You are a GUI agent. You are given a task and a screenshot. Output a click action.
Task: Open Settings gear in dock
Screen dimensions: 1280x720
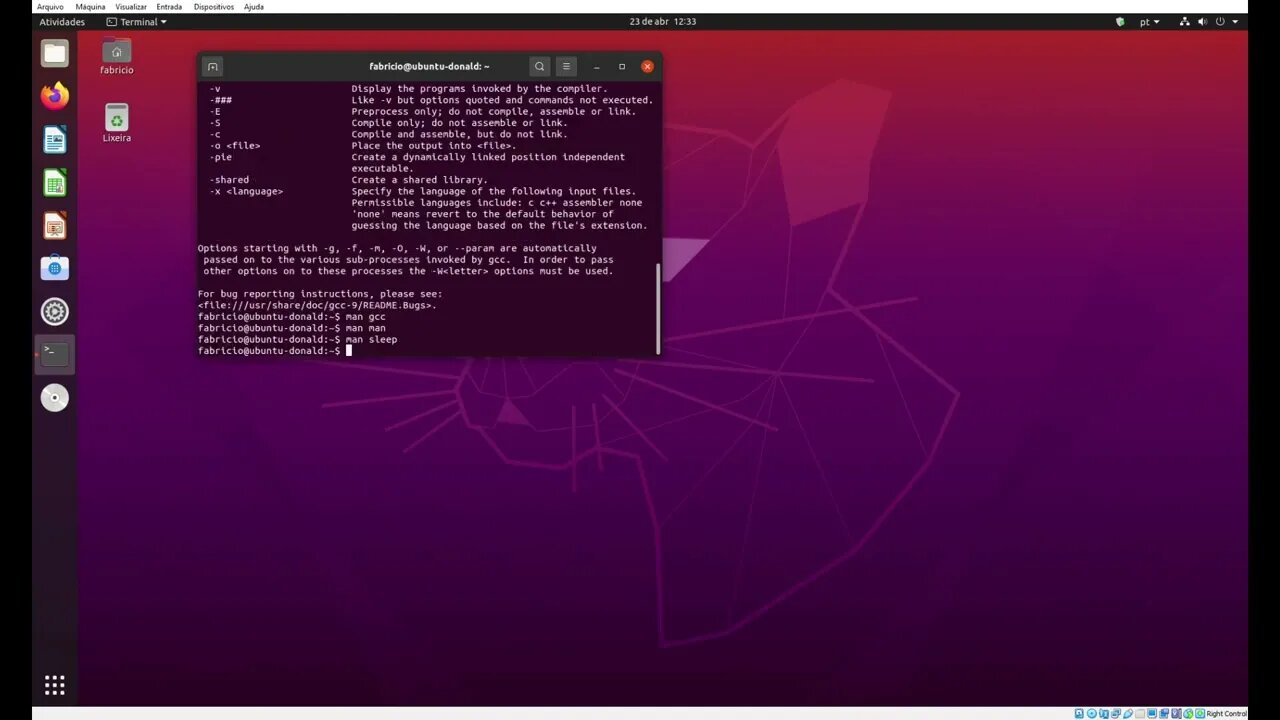[55, 312]
